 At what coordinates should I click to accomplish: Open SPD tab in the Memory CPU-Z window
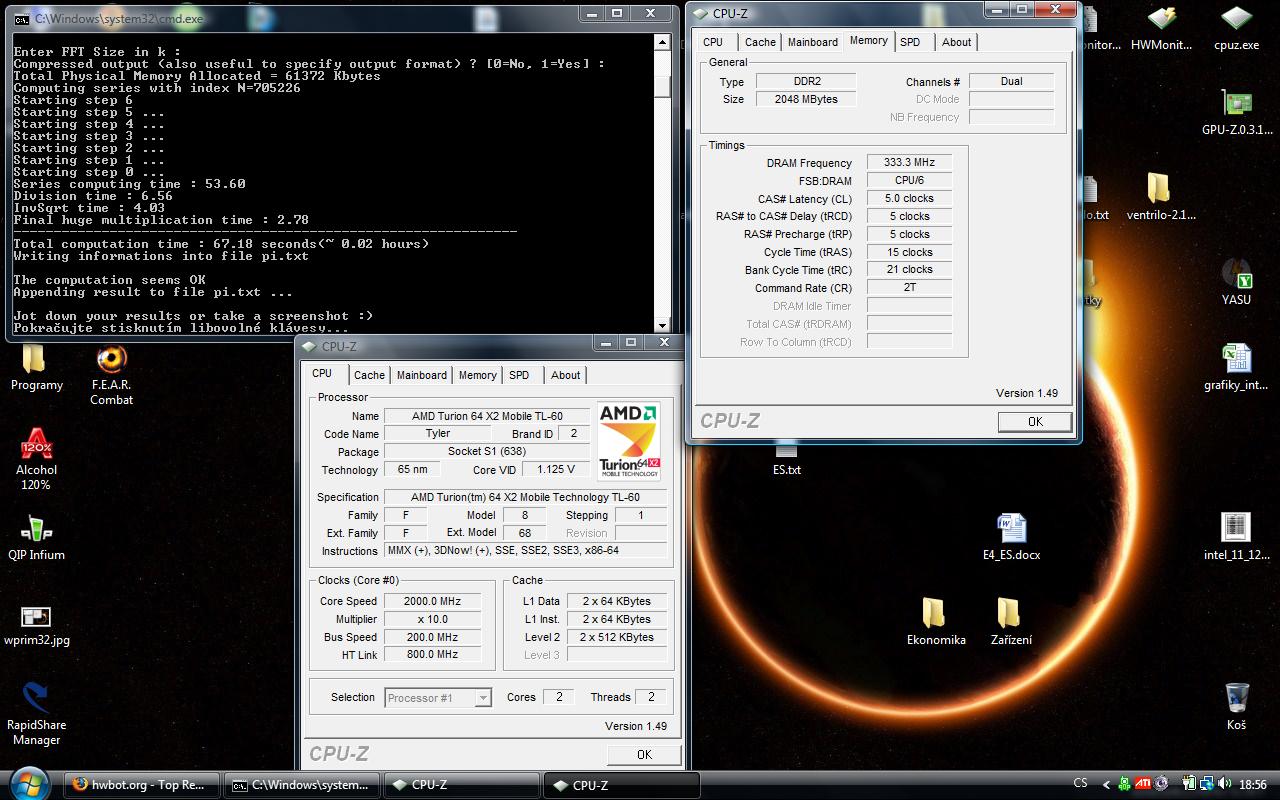[910, 42]
